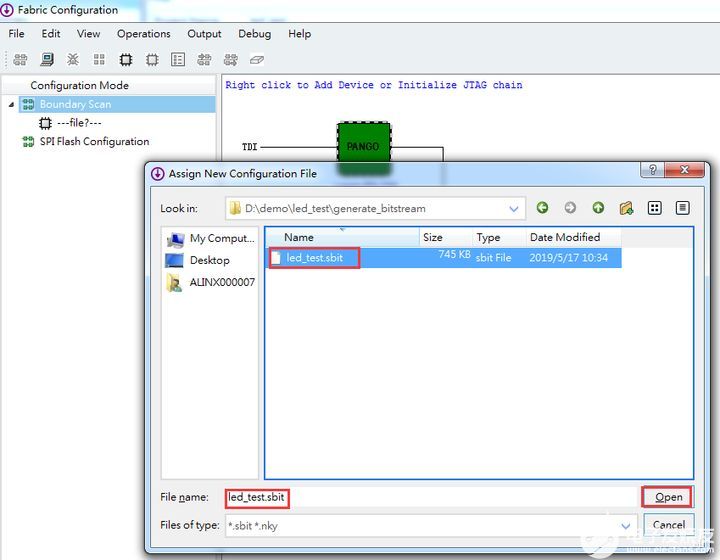Close the Assign New Configuration File dialog
The image size is (720, 560).
pyautogui.click(x=684, y=170)
